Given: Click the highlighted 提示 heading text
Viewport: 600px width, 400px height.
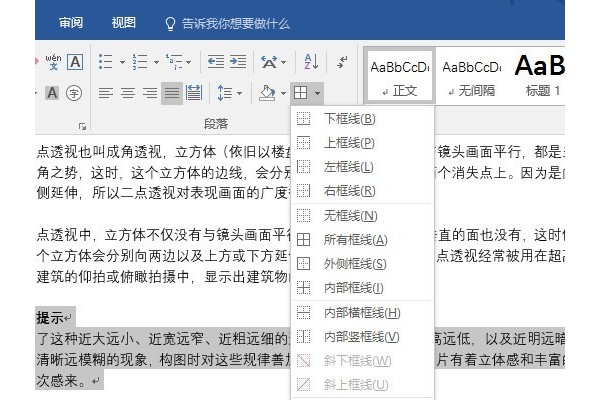Looking at the screenshot, I should (50, 317).
